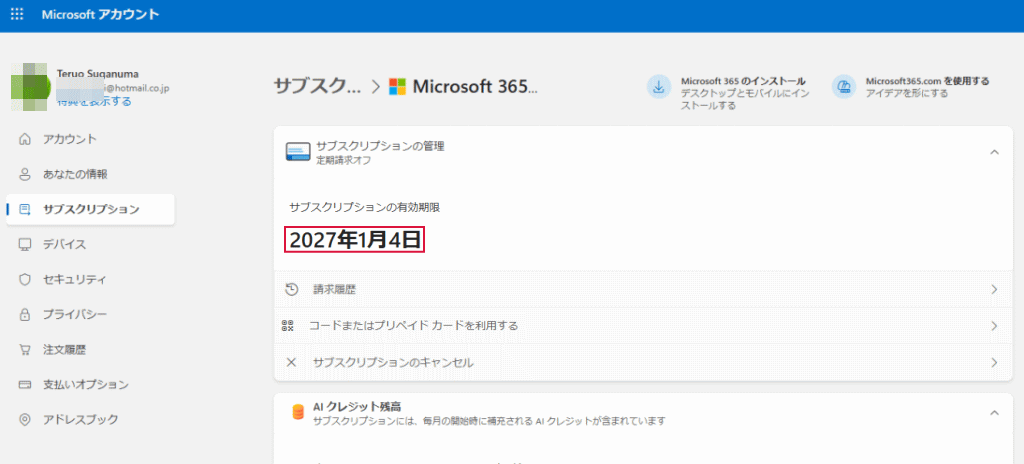This screenshot has width=1024, height=464.
Task: Click the subscription list icon in sidebar
Action: 25,210
